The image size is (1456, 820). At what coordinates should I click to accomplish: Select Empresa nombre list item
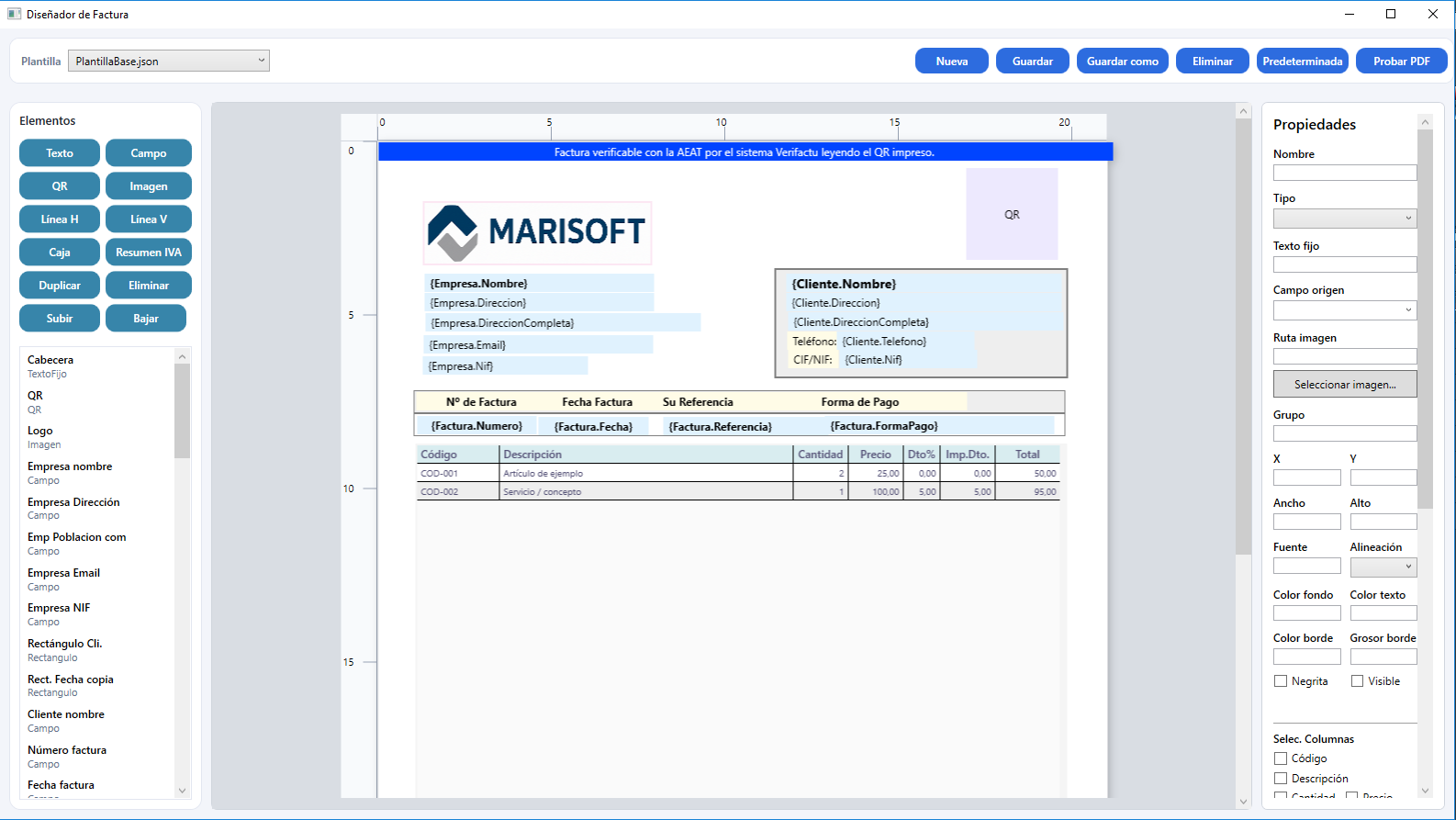(x=97, y=473)
